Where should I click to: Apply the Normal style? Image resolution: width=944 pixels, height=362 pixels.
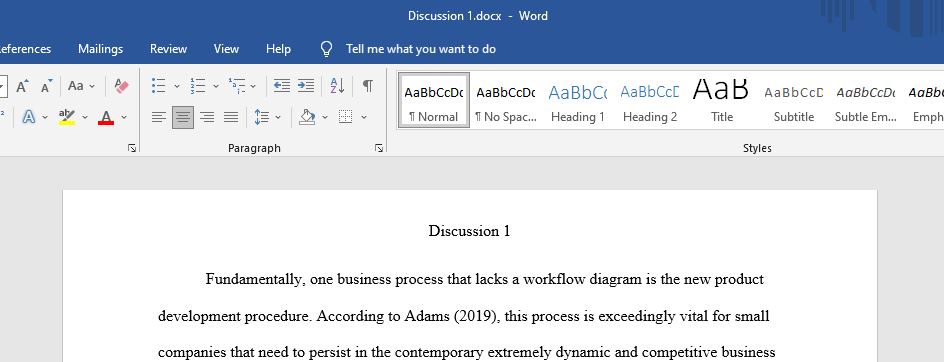pos(433,100)
